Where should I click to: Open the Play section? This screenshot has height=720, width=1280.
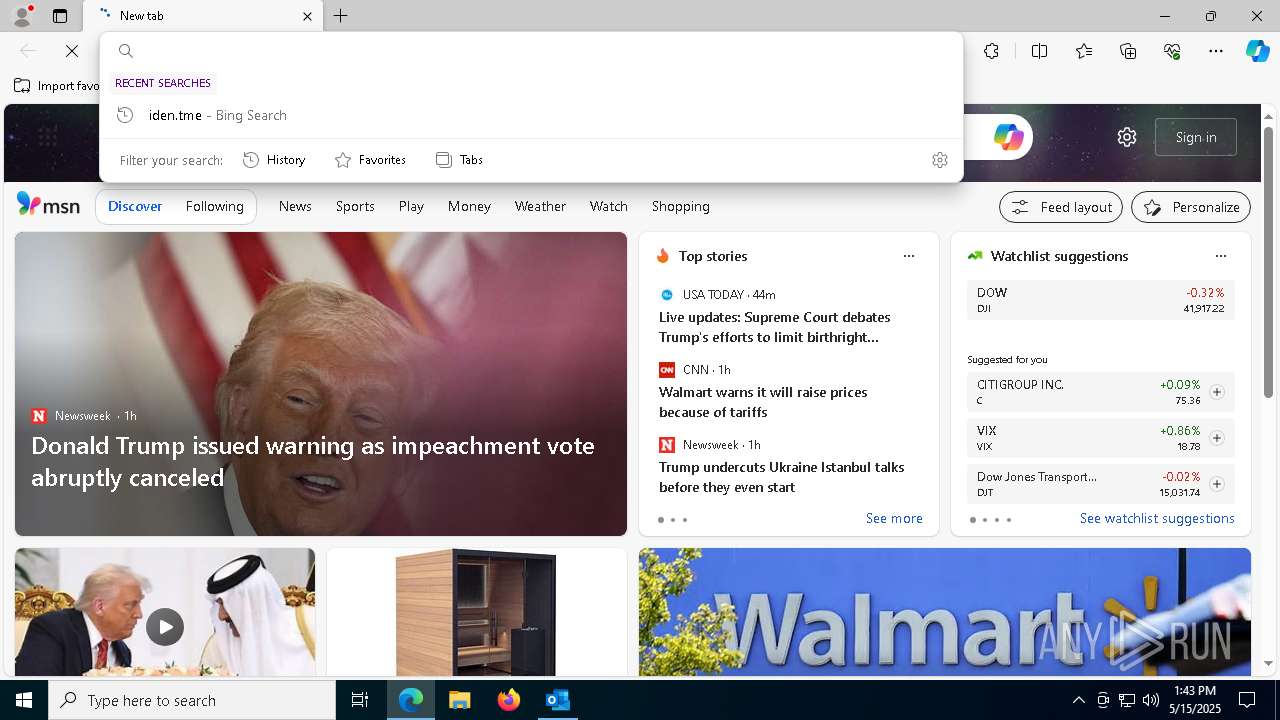tap(411, 206)
